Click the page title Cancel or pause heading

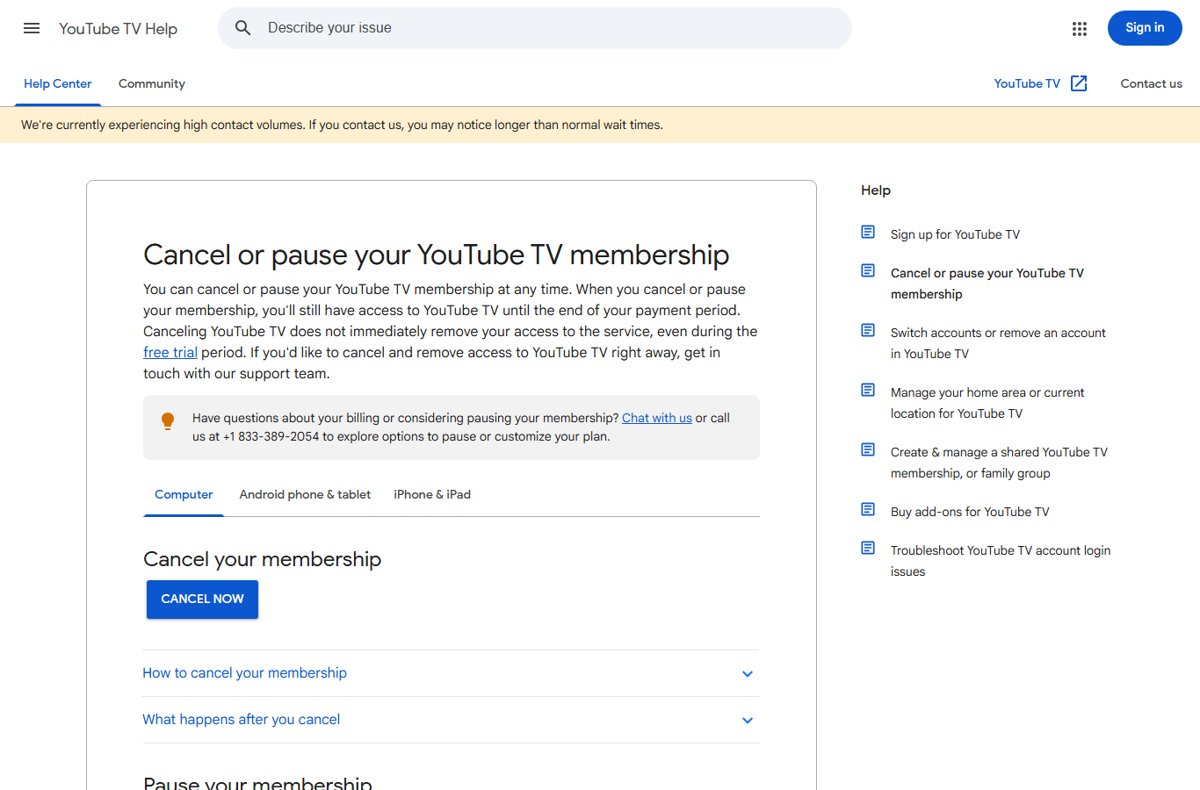tap(436, 254)
